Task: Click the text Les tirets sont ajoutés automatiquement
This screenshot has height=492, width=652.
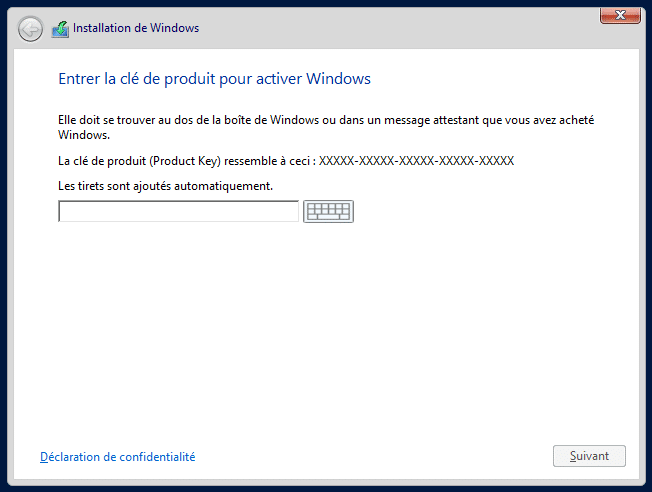Action: 165,186
